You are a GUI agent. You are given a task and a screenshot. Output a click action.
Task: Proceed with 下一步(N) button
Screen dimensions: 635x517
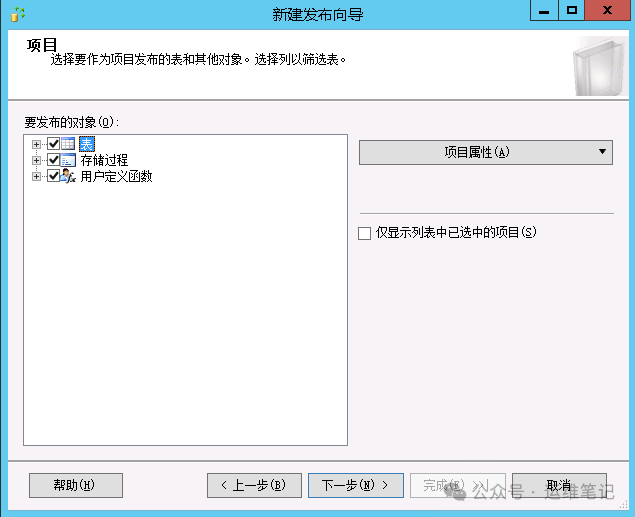(x=355, y=485)
